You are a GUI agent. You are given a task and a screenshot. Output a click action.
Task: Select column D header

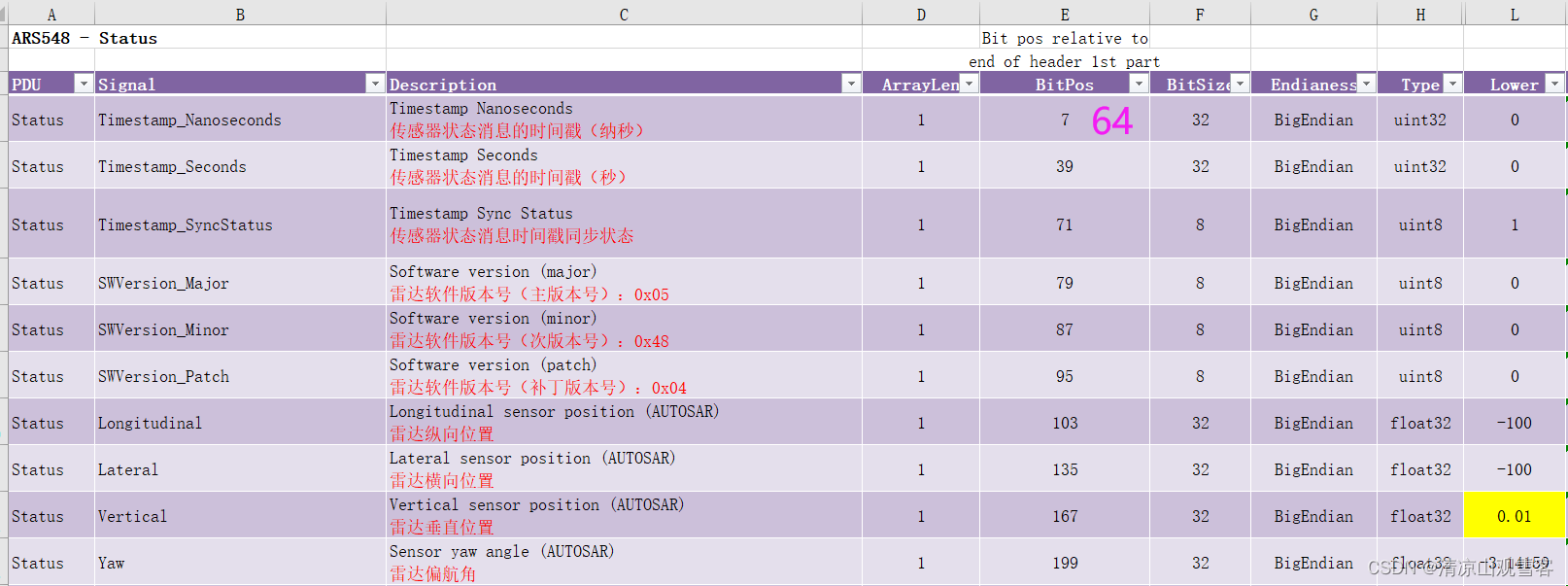point(921,14)
